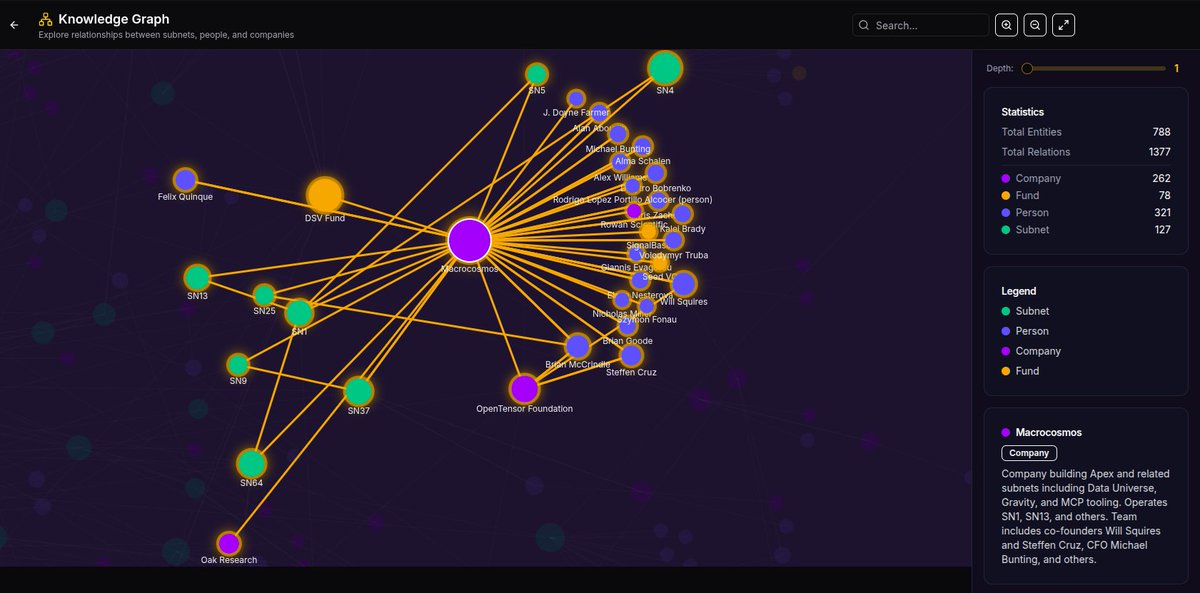Click Fund entry in Legend

[1021, 371]
